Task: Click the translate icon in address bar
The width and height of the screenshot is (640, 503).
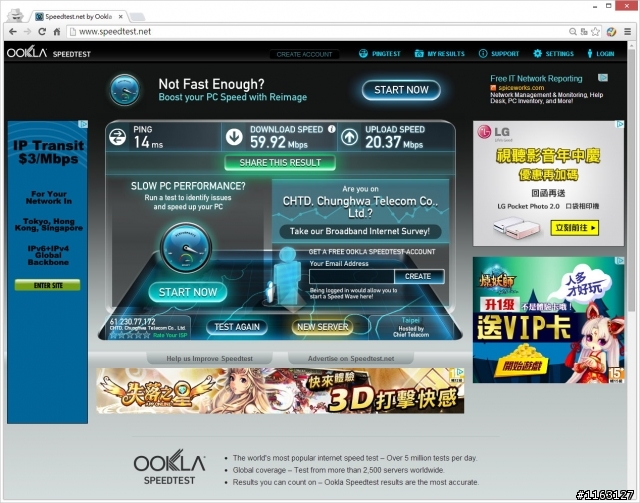Action: (x=584, y=31)
